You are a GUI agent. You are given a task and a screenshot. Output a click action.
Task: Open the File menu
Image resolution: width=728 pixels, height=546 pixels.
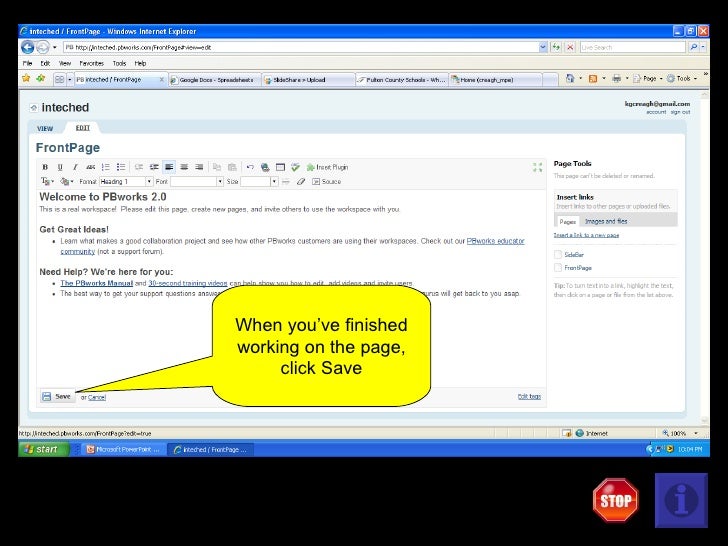[27, 63]
